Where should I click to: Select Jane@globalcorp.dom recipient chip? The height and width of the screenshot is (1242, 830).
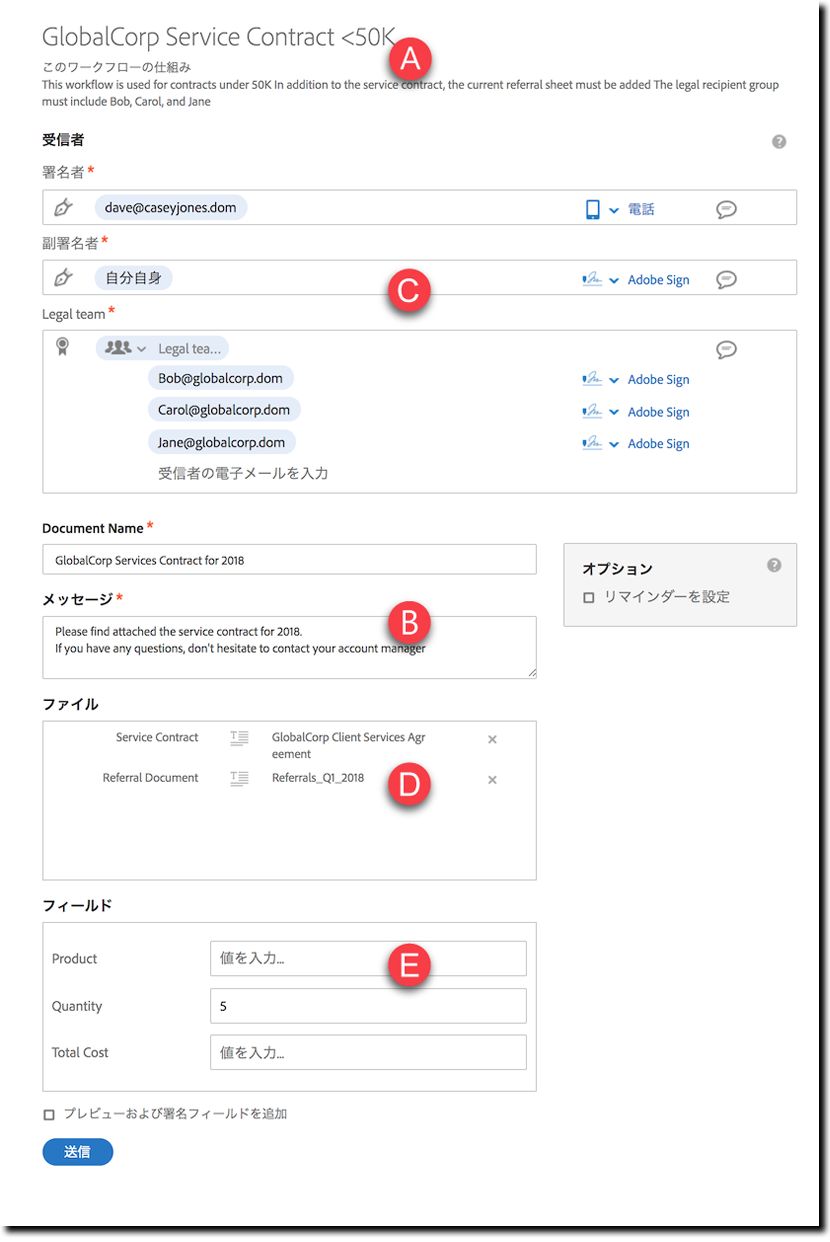(x=222, y=442)
